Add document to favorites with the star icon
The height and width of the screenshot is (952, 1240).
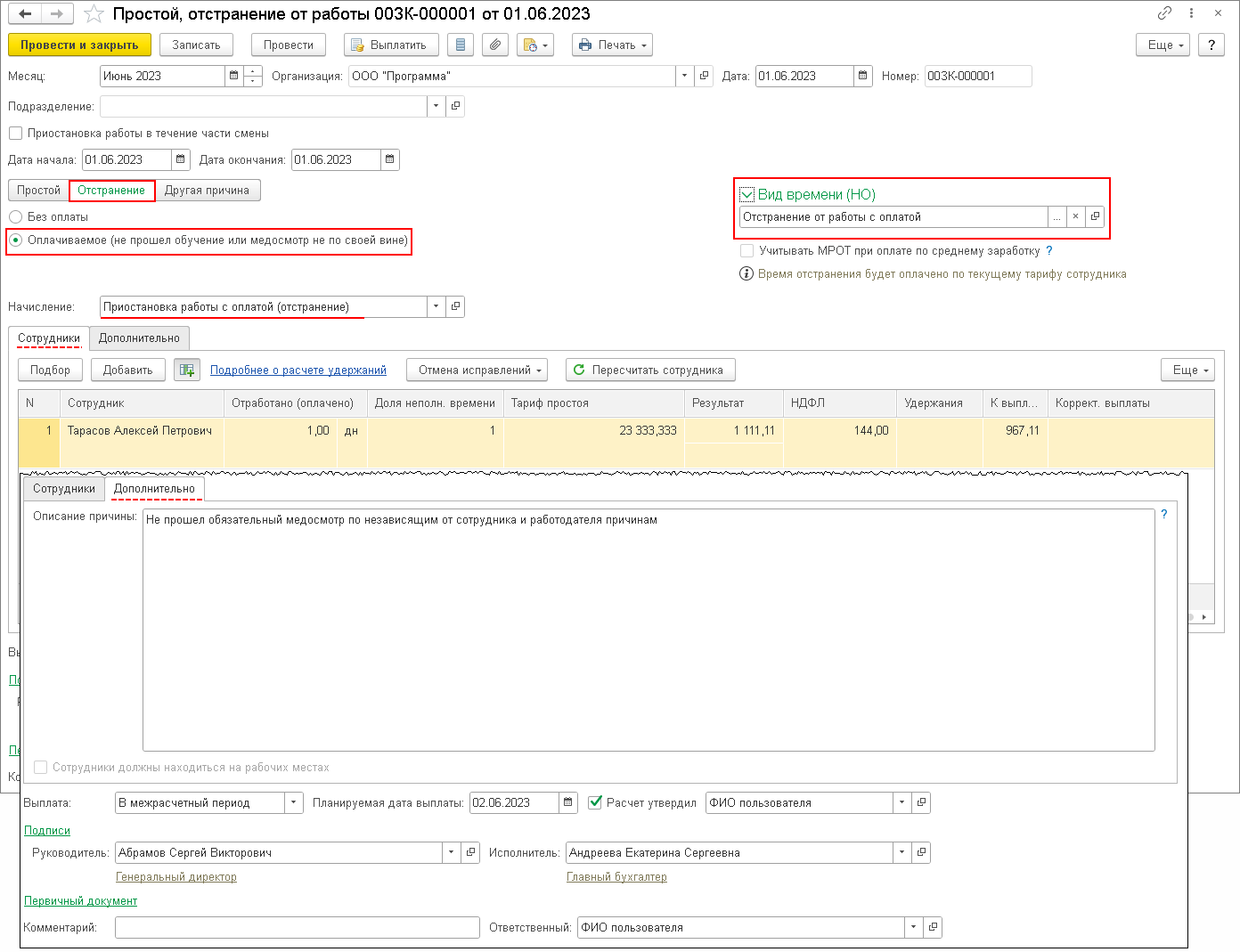[94, 13]
